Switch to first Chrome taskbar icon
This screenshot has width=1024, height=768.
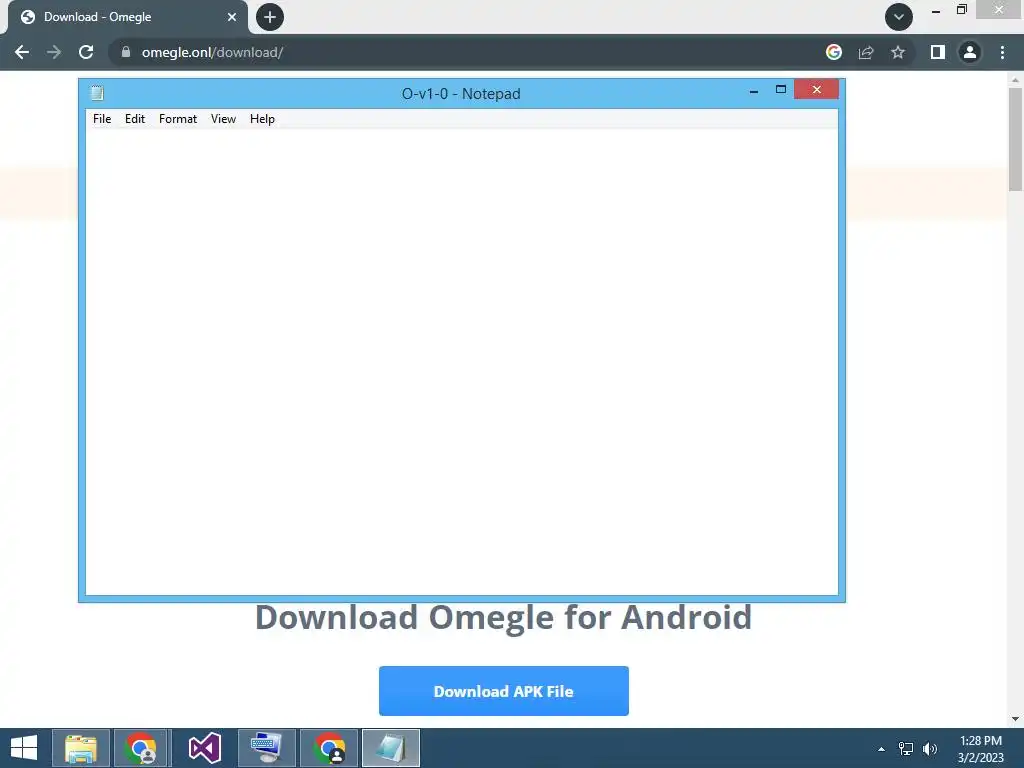coord(143,748)
